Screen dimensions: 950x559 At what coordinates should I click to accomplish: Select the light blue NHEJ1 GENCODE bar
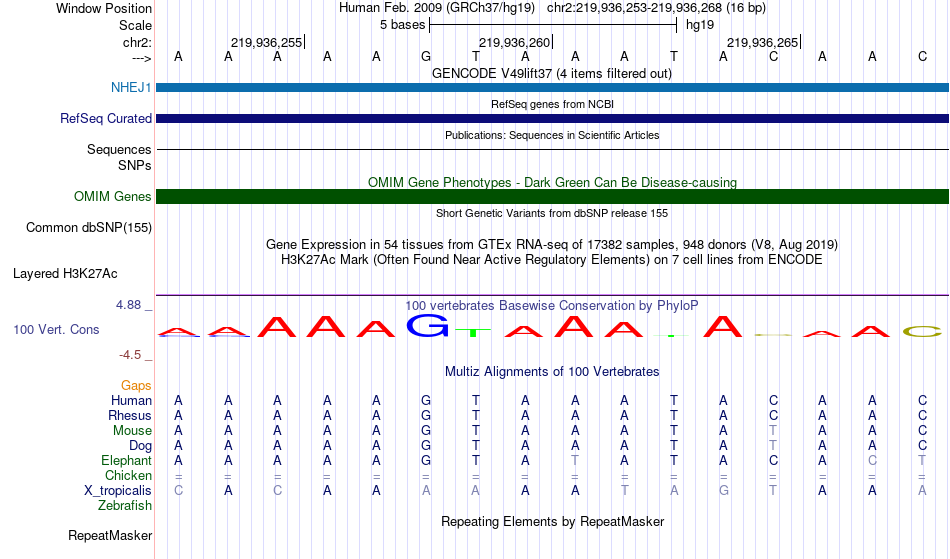click(x=553, y=88)
